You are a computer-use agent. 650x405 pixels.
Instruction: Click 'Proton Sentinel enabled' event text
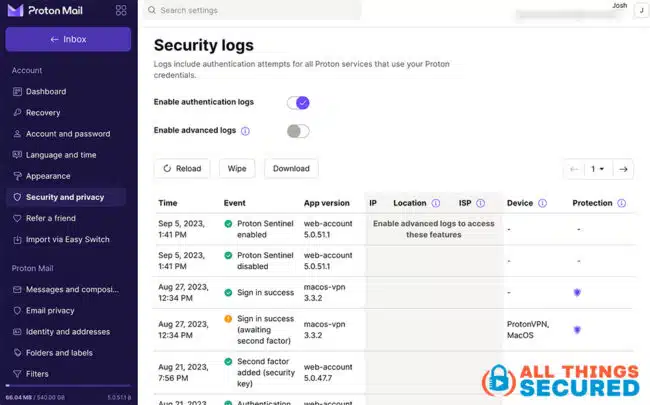click(265, 229)
